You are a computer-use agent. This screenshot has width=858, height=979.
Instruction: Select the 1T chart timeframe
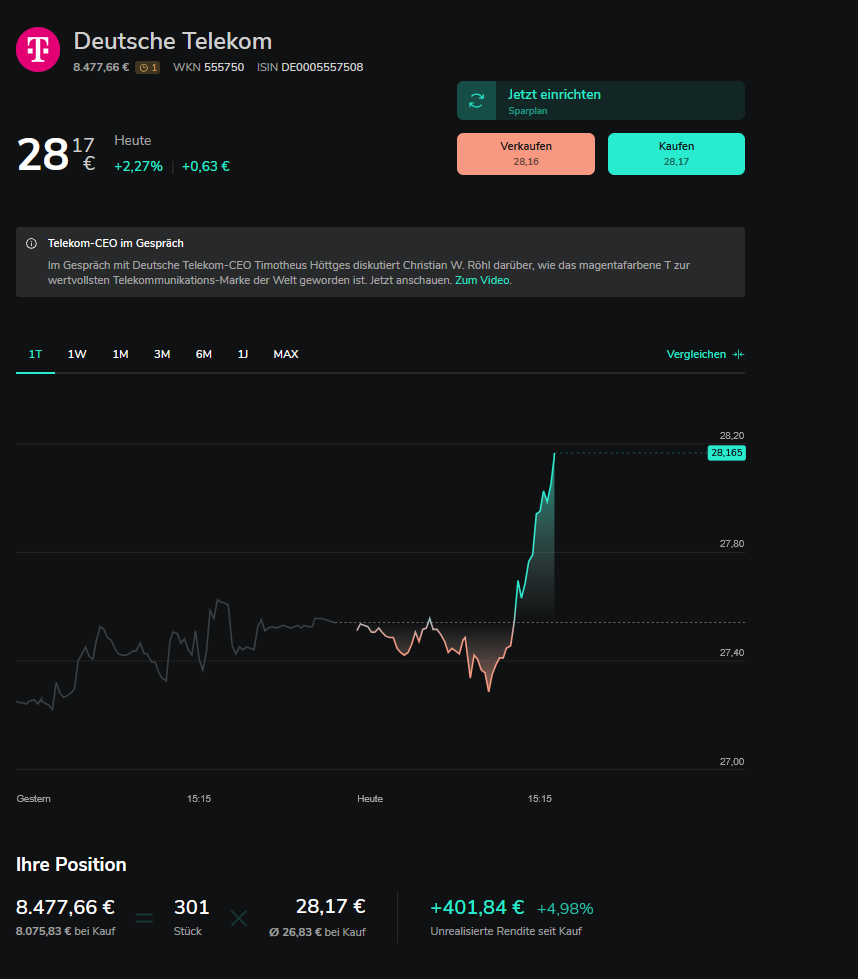35,354
